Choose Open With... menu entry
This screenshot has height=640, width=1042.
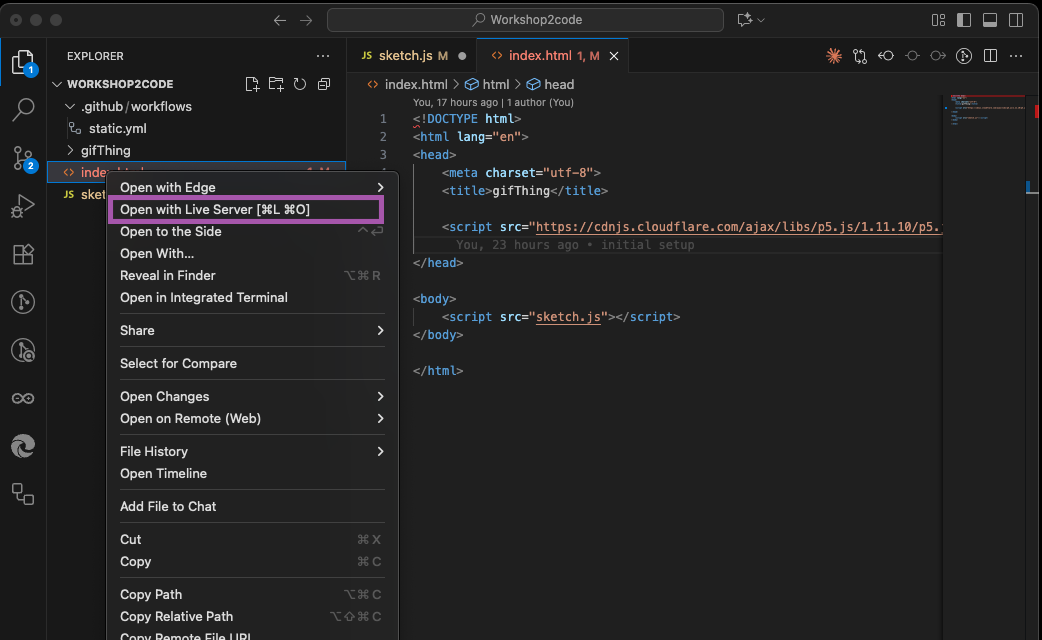[x=252, y=253]
